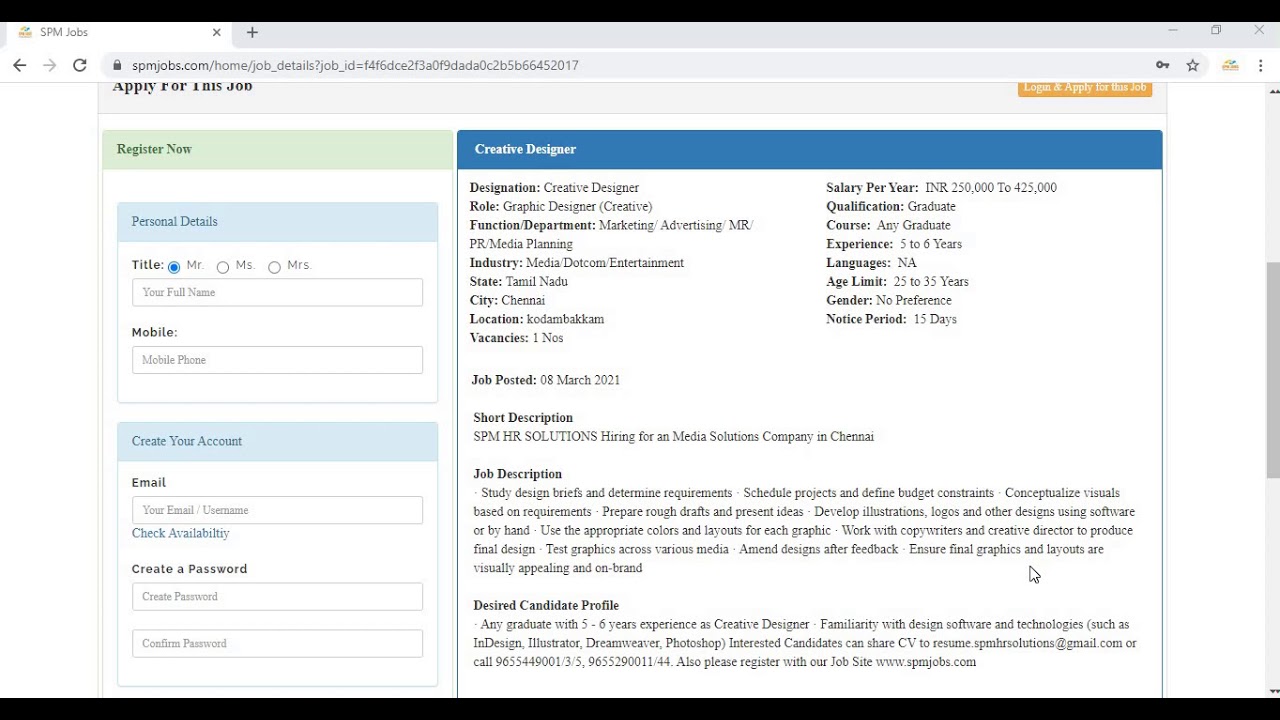Reload the current page

pyautogui.click(x=80, y=65)
